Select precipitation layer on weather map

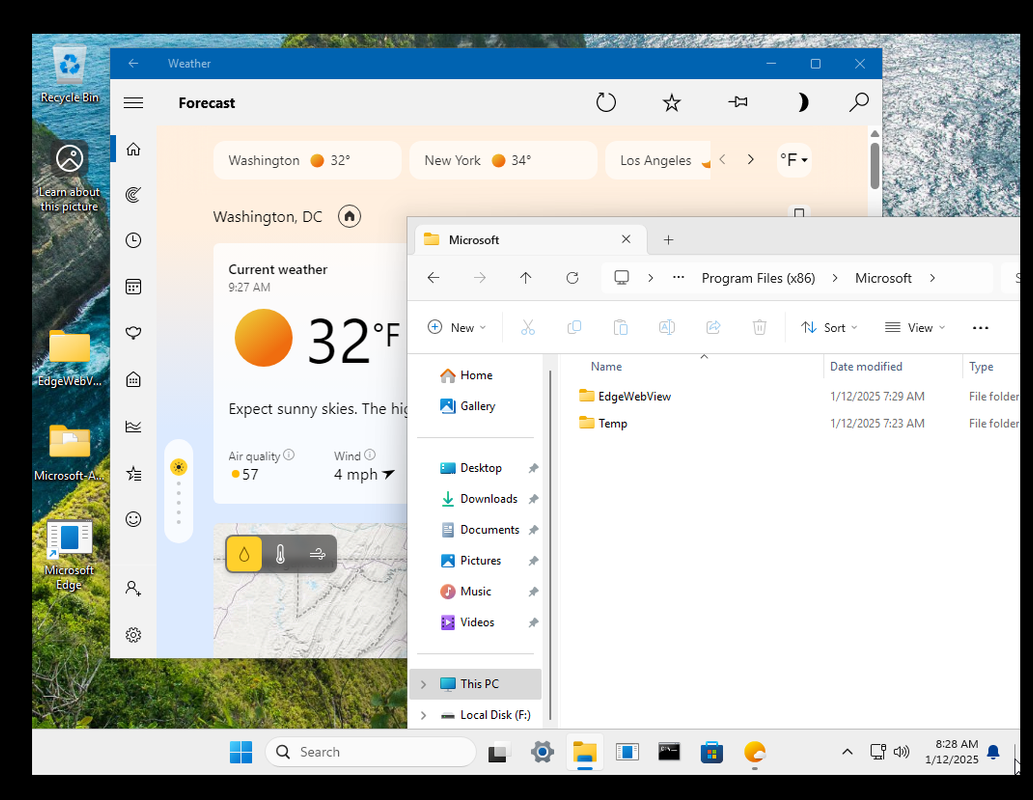[244, 554]
